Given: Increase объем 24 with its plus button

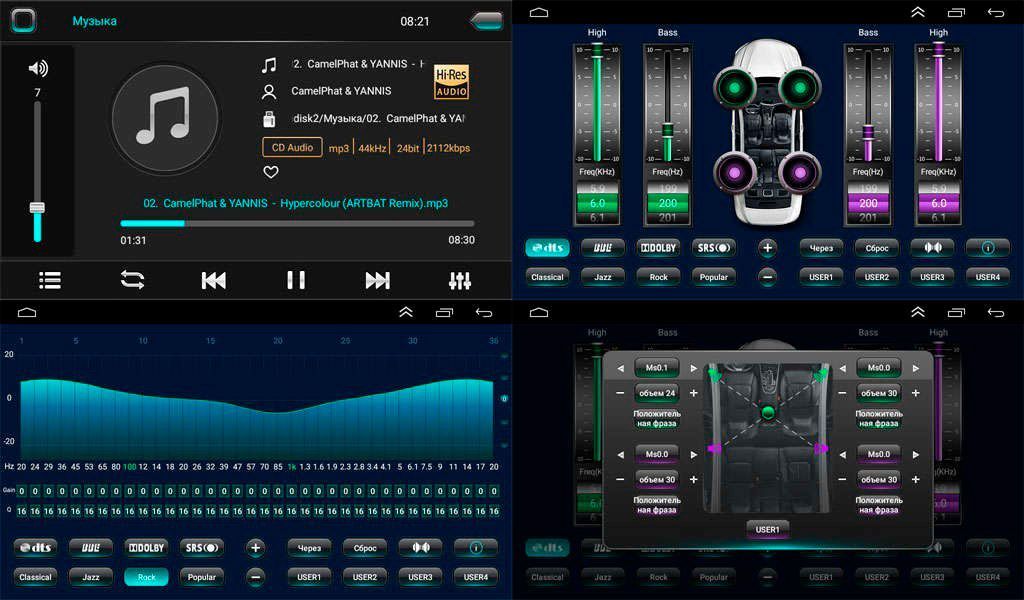Looking at the screenshot, I should pos(694,393).
